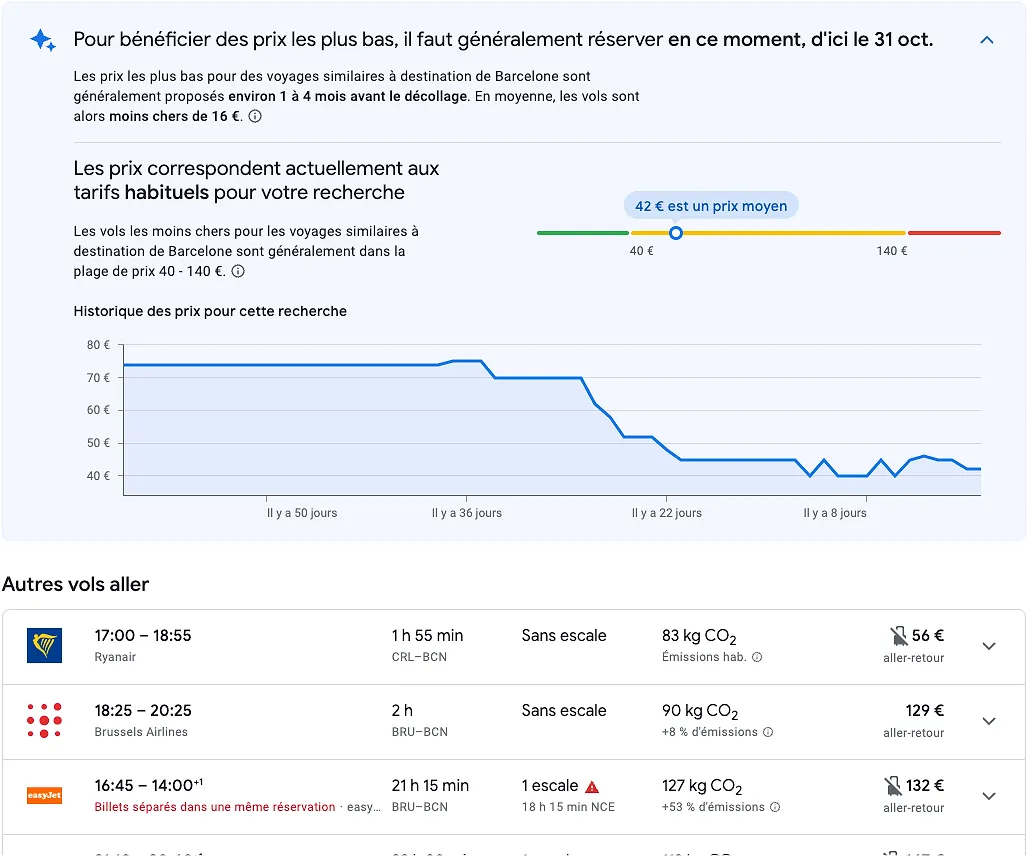The width and height of the screenshot is (1030, 856).
Task: Click the "Il y a 36 jours" axis label
Action: (x=466, y=513)
